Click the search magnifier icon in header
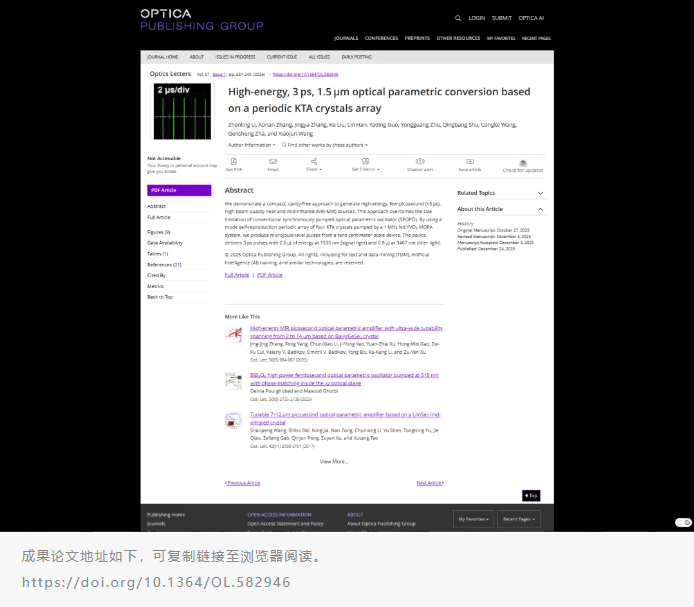 click(x=458, y=18)
